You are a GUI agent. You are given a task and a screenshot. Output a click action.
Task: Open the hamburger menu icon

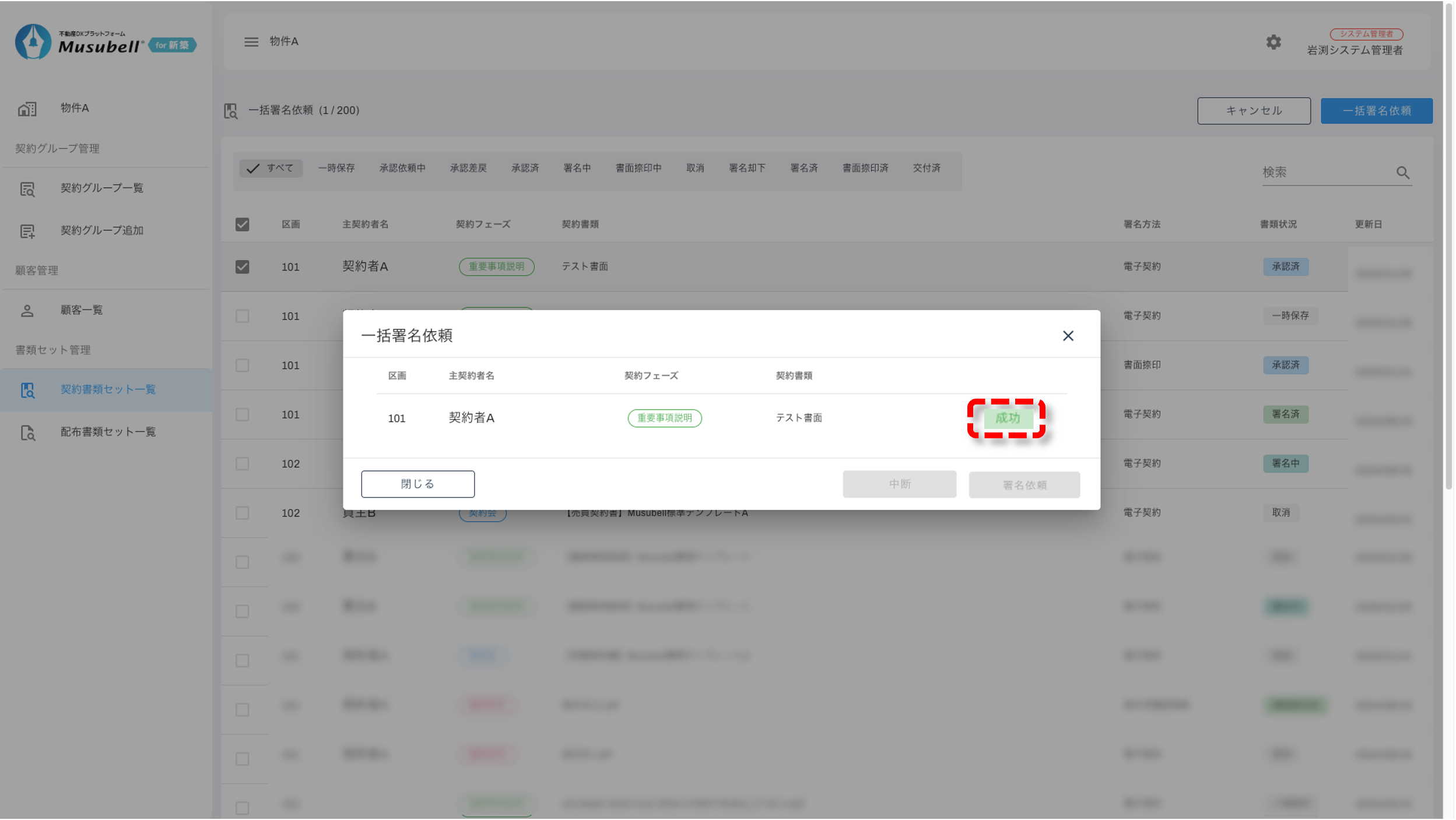pos(251,42)
